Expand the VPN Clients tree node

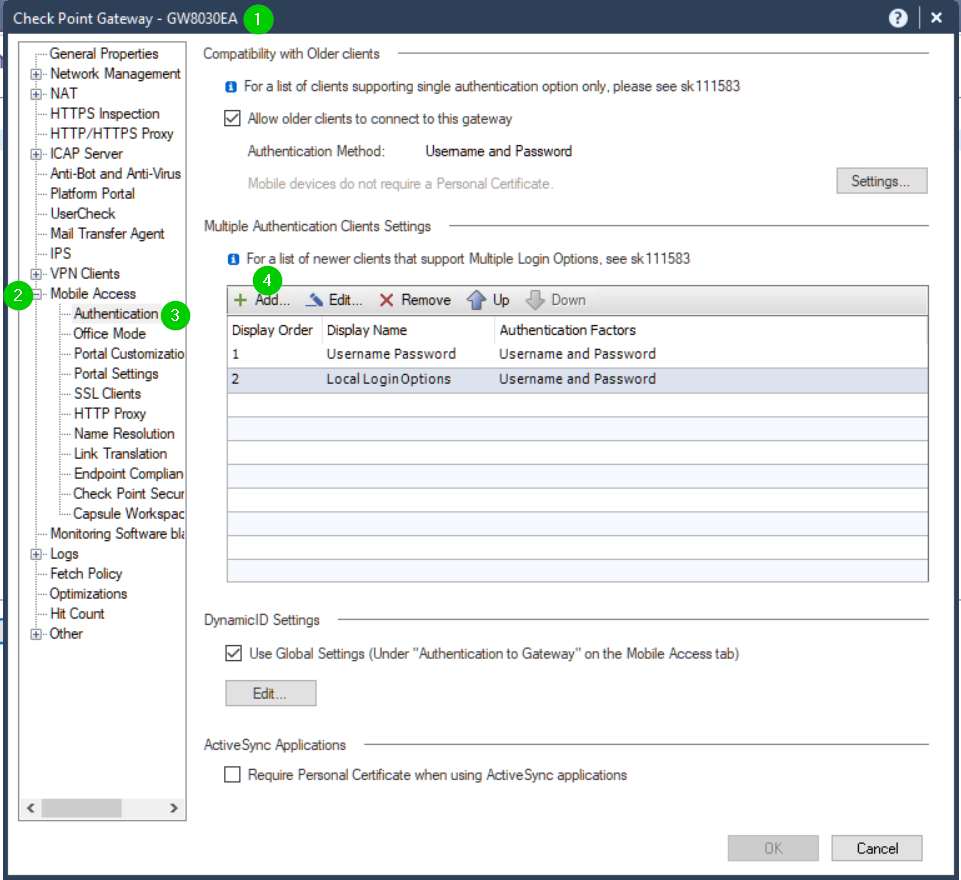37,274
